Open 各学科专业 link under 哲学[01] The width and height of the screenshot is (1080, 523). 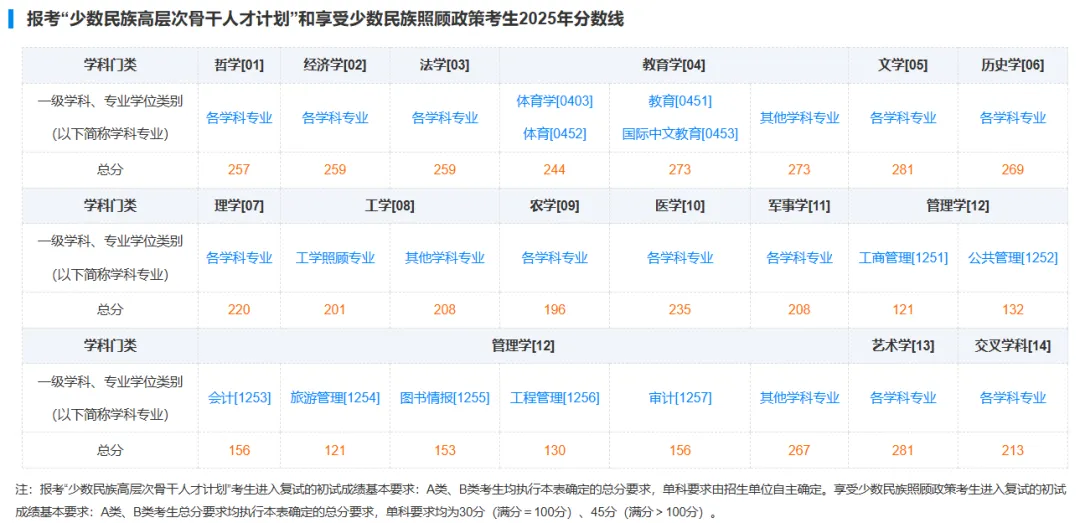239,118
